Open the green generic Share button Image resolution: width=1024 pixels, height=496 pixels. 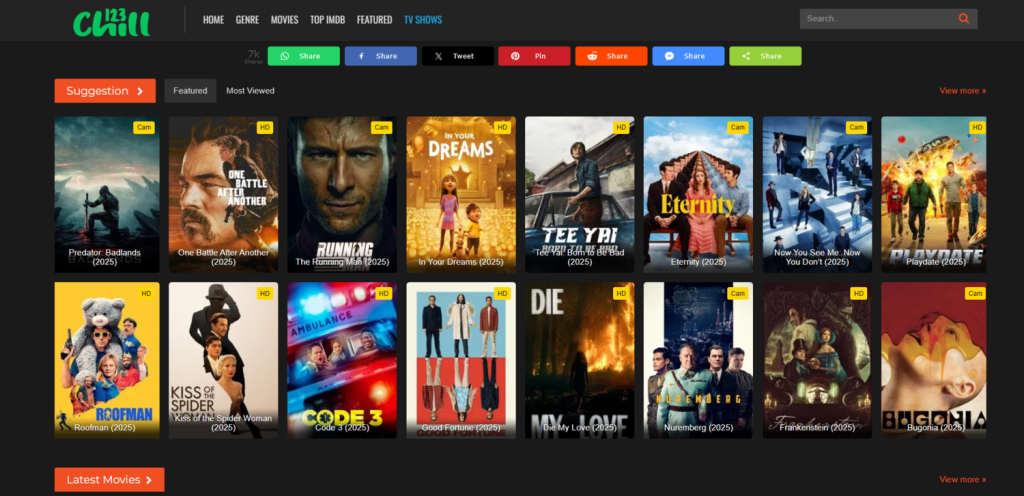coord(765,56)
